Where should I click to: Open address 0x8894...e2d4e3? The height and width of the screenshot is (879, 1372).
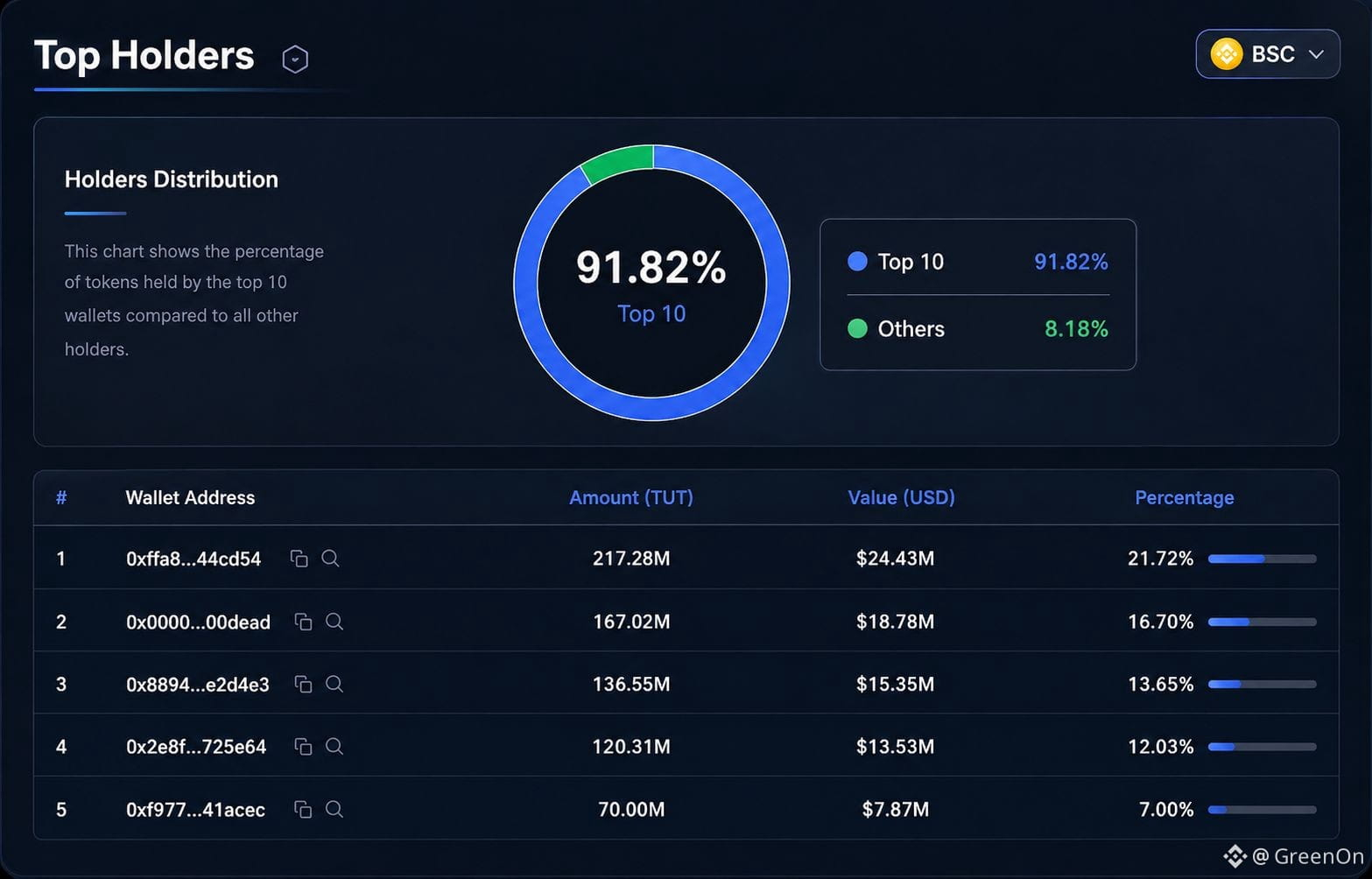(x=198, y=684)
